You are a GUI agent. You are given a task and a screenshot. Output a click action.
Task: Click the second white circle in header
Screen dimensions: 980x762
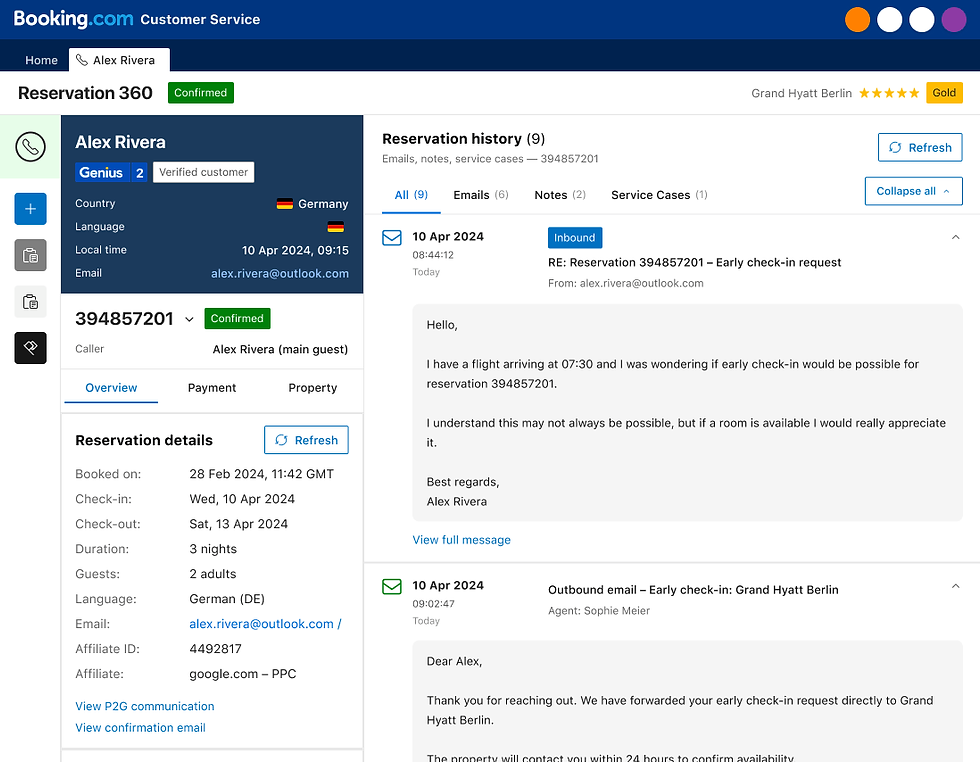(x=921, y=19)
